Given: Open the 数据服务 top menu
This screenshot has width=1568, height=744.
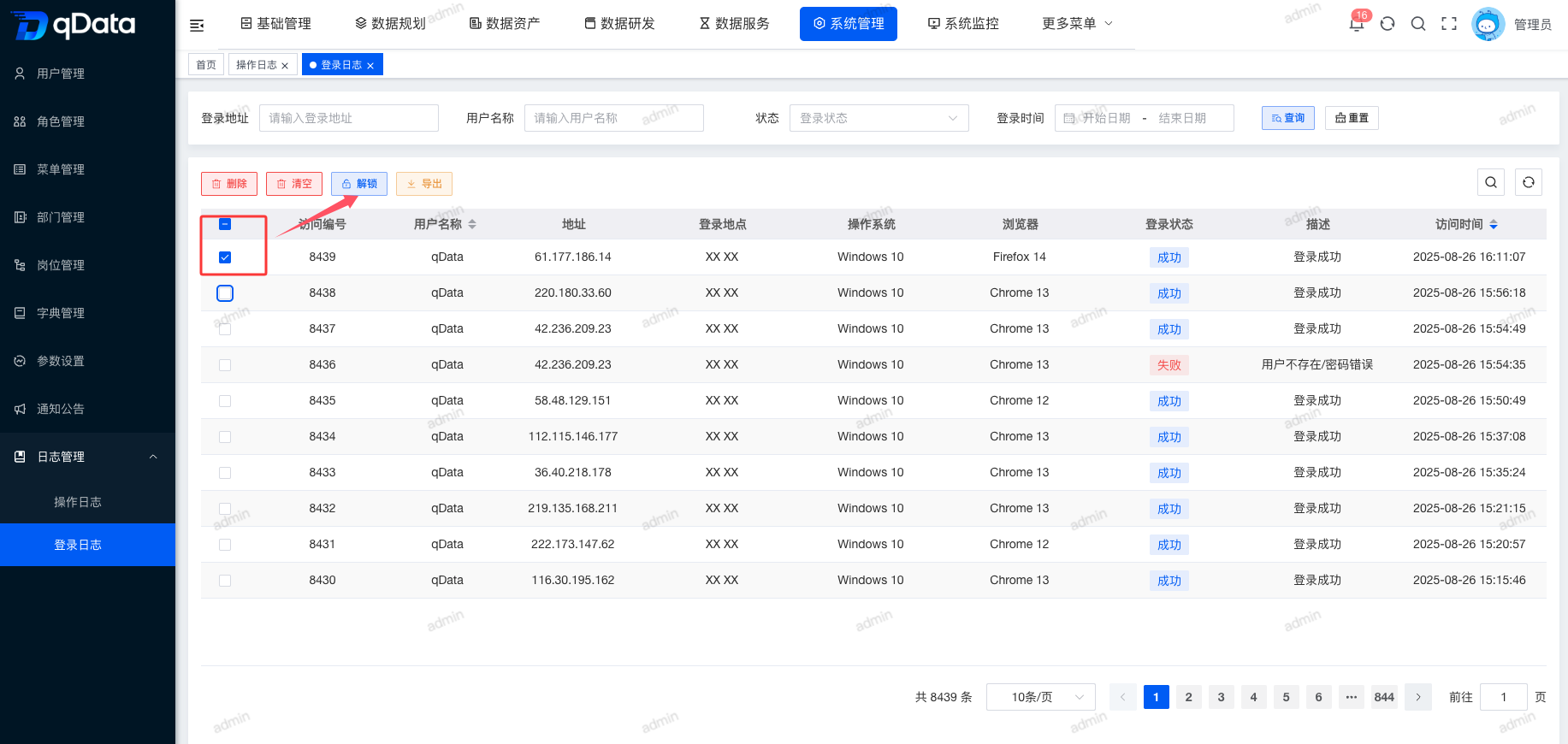Looking at the screenshot, I should (x=734, y=23).
